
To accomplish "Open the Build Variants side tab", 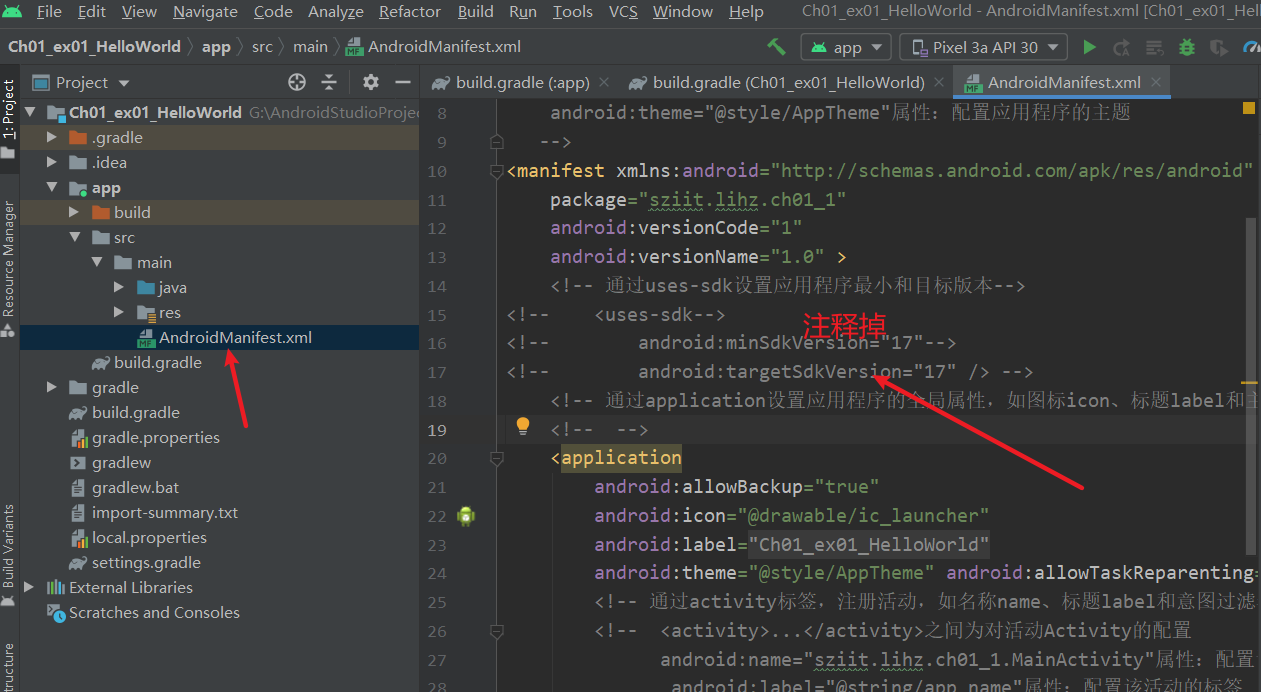I will coord(9,556).
